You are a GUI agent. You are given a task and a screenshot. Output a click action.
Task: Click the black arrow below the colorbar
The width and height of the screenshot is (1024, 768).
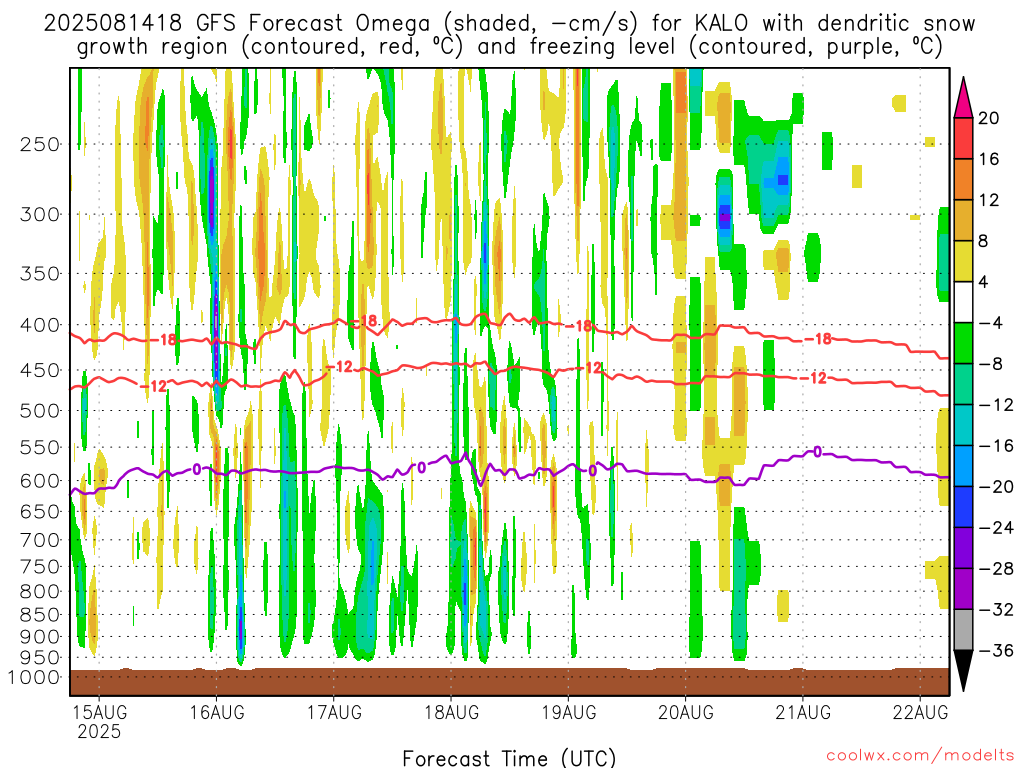point(963,671)
